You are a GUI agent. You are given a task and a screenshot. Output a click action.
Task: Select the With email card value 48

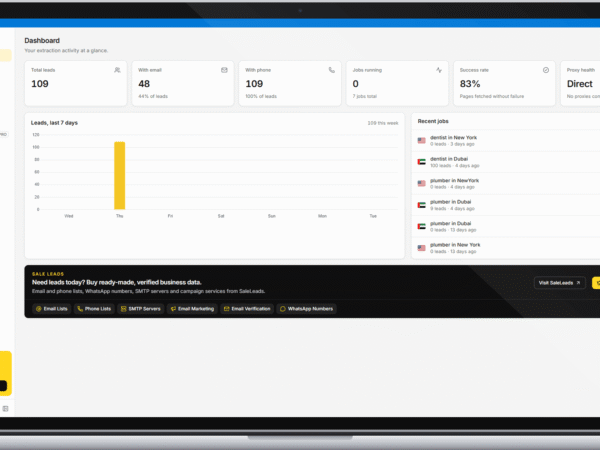click(x=144, y=84)
